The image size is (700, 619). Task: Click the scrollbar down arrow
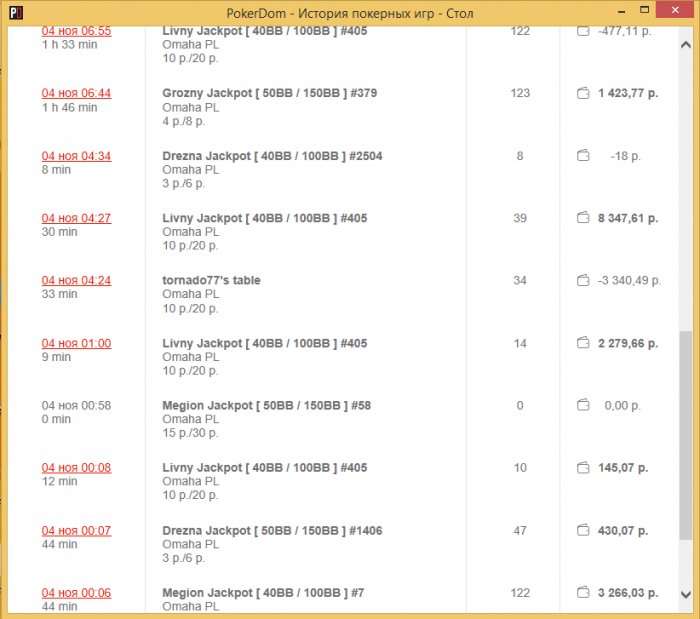click(x=686, y=594)
